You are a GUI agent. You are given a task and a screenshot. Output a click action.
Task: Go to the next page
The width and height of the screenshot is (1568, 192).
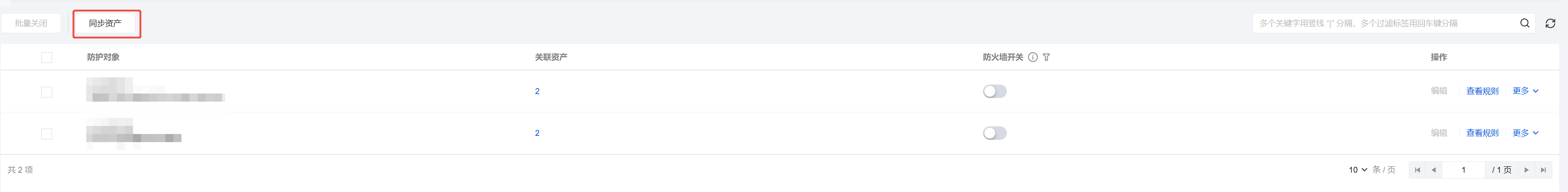point(1526,170)
